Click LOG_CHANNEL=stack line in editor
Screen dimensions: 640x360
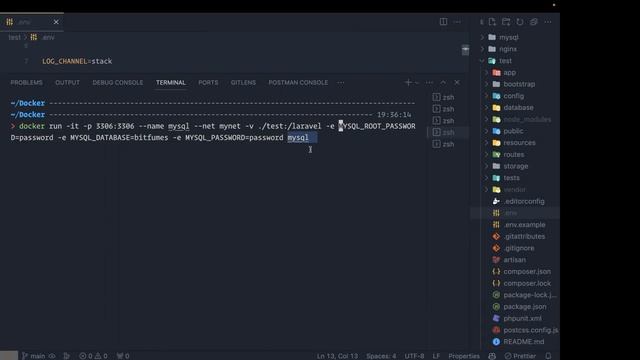(77, 61)
